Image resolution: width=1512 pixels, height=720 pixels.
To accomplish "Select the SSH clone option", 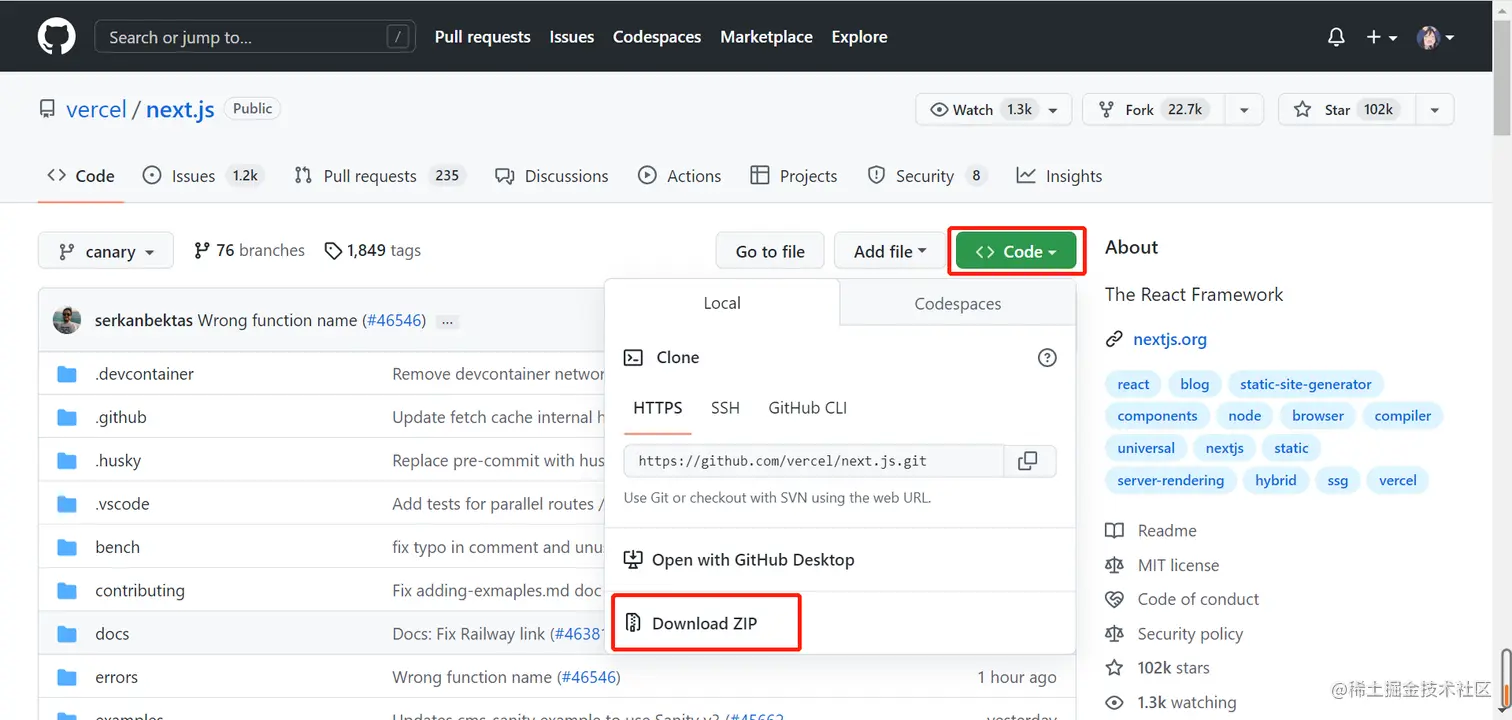I will tap(725, 408).
